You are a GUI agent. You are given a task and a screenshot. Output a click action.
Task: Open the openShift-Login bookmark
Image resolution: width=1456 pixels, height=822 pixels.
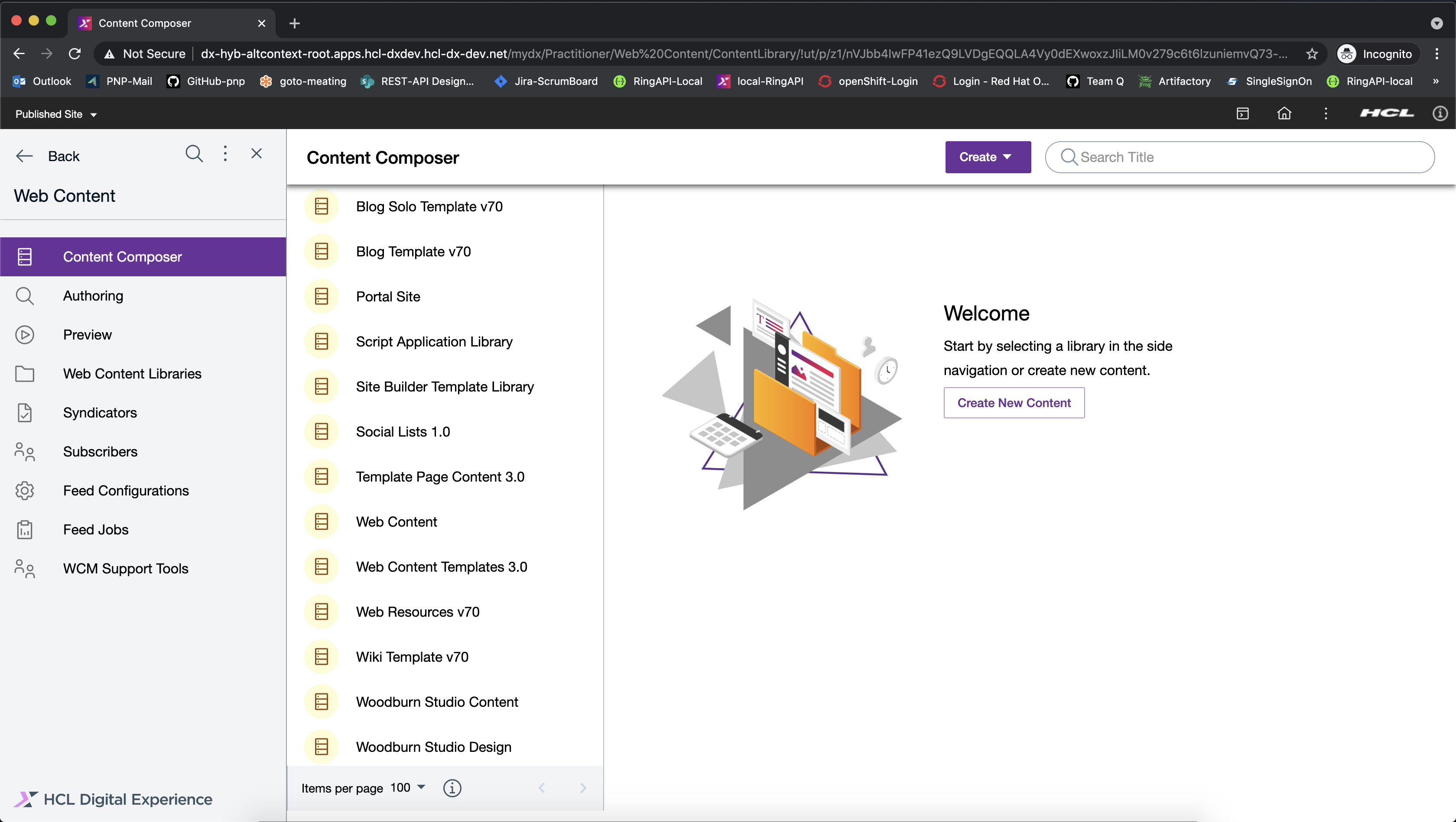868,81
